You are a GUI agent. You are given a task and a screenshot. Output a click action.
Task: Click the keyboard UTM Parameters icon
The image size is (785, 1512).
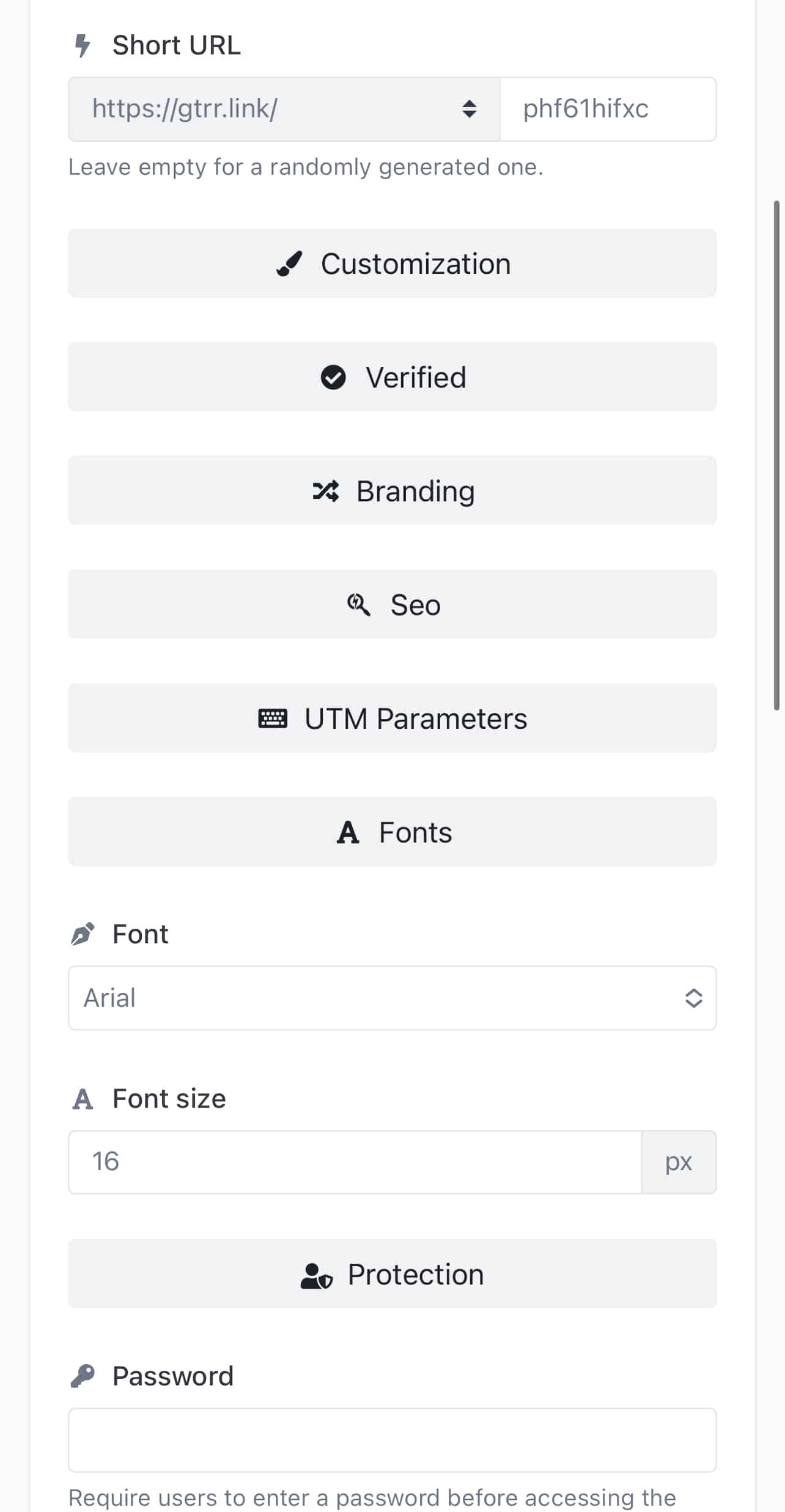[273, 718]
